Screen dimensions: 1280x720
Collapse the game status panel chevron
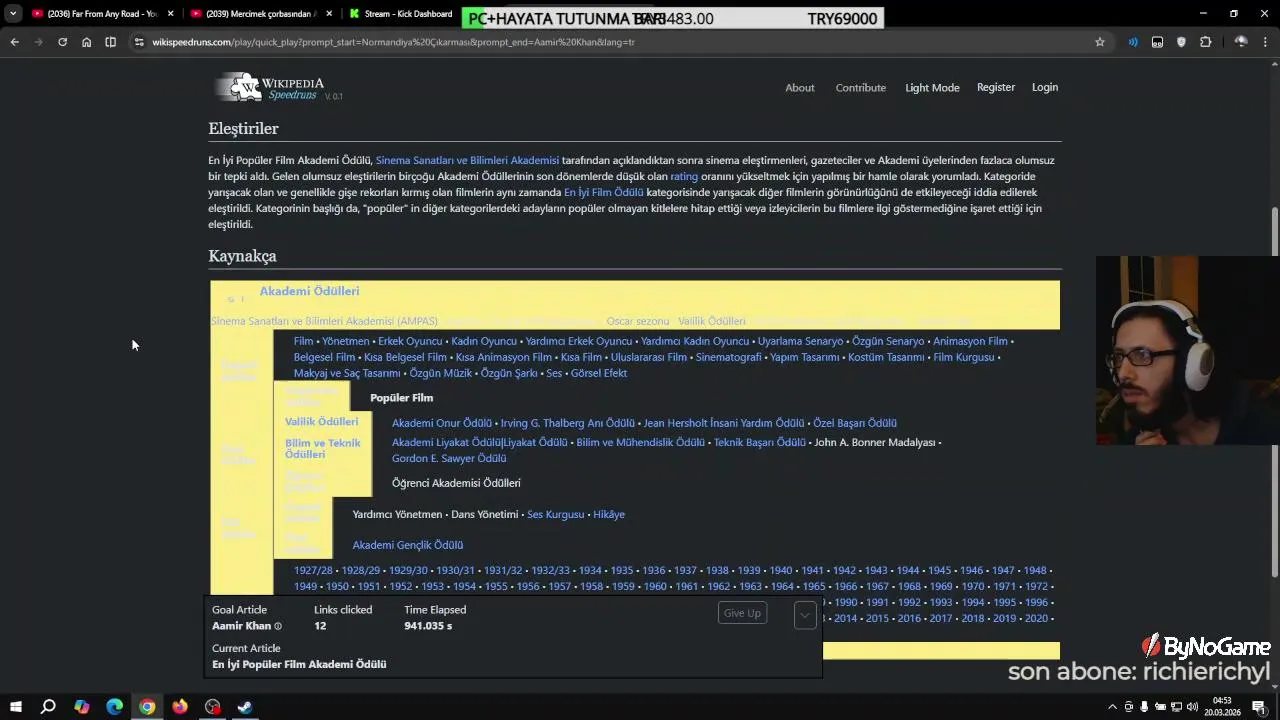click(805, 615)
